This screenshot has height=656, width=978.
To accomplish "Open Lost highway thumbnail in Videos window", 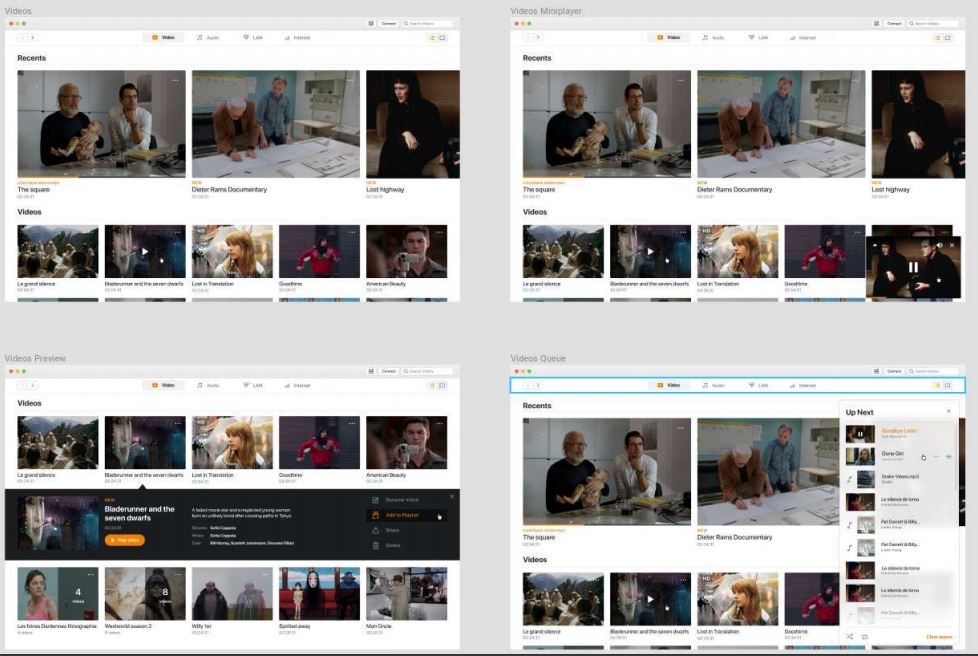I will 413,124.
